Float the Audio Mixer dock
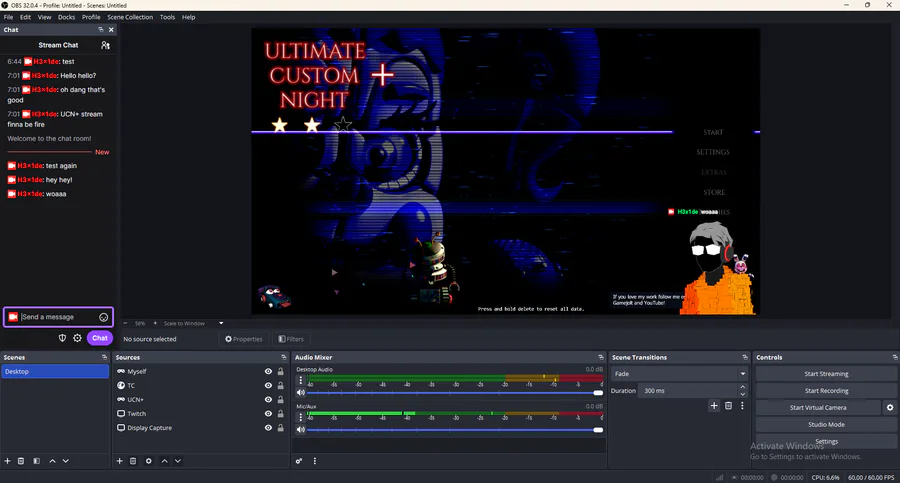The height and width of the screenshot is (483, 900). tap(601, 357)
